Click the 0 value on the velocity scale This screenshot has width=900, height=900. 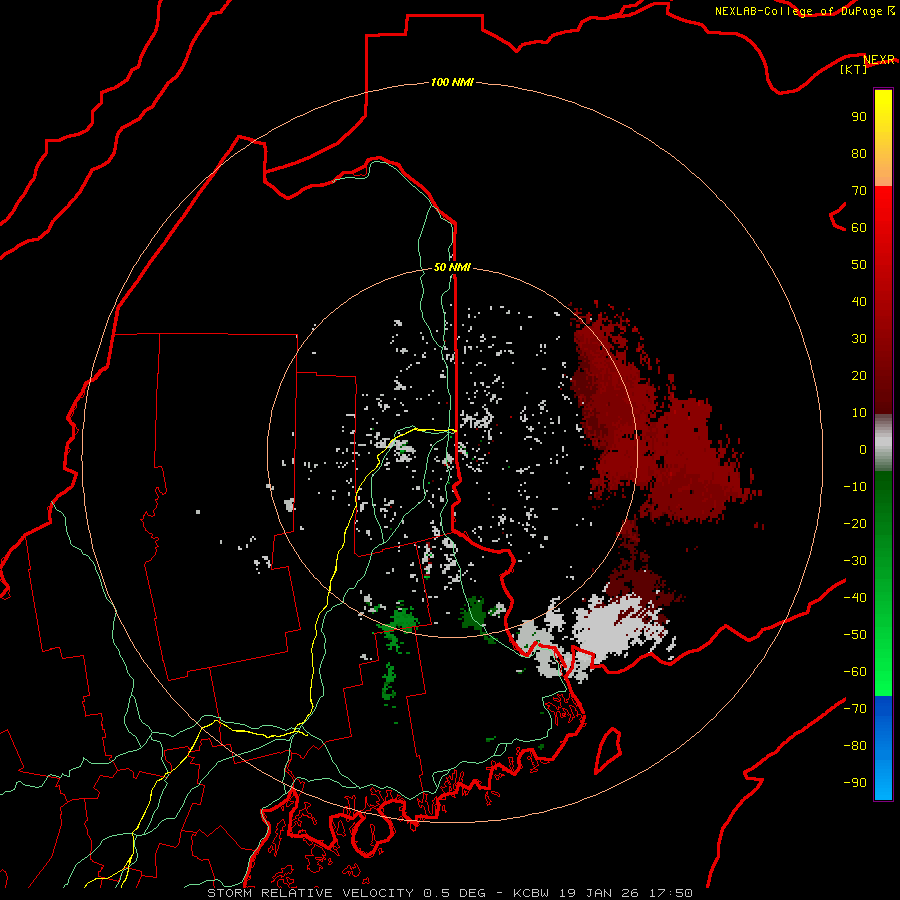[x=863, y=449]
